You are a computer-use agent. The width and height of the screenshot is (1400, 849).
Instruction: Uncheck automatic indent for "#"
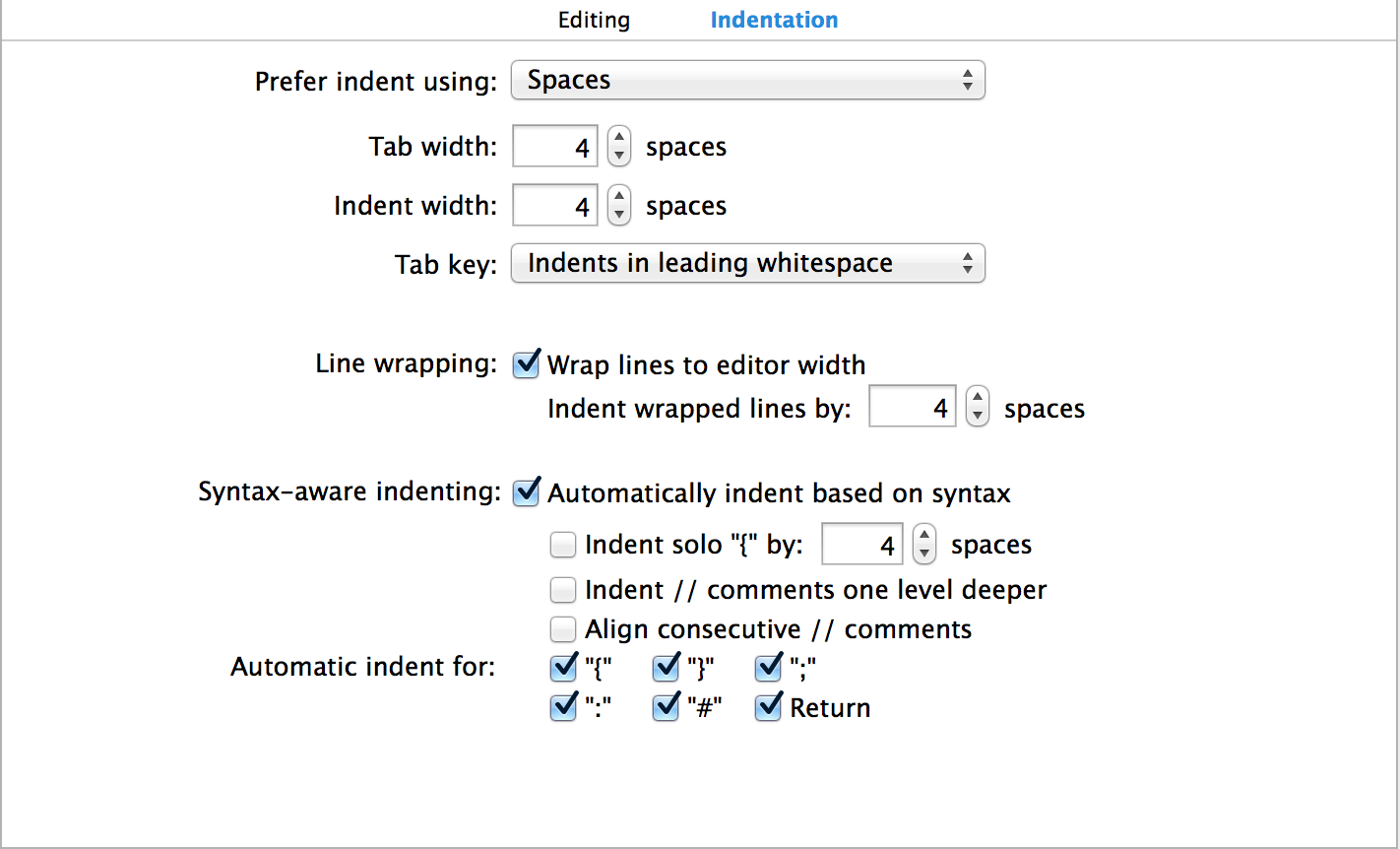[666, 708]
